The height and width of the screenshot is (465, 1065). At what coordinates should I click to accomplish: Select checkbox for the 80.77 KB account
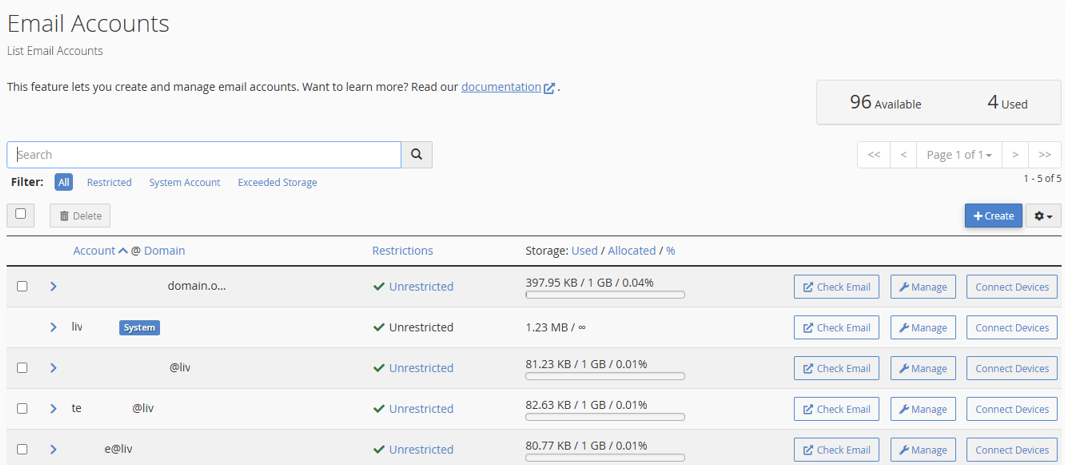click(x=22, y=450)
